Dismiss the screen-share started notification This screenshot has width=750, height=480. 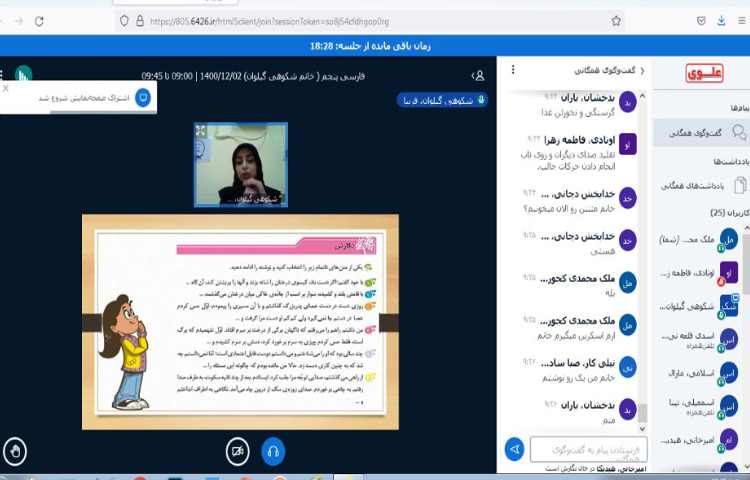[x=6, y=88]
